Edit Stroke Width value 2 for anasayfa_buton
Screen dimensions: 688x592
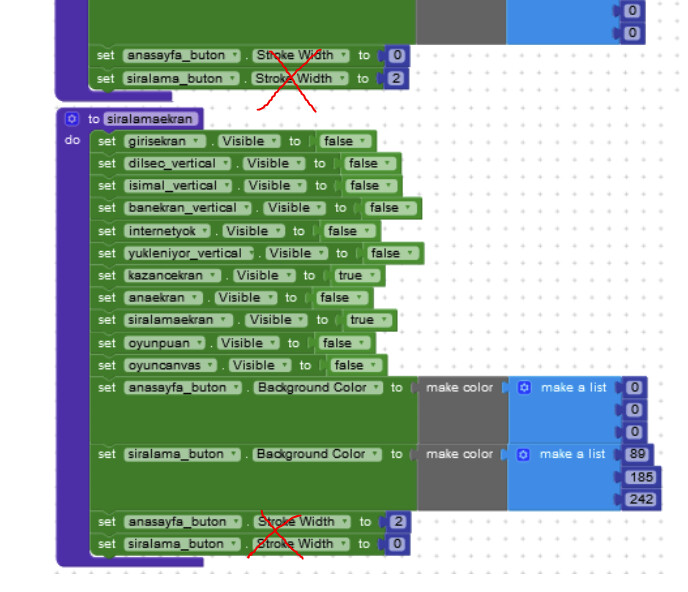(x=398, y=522)
